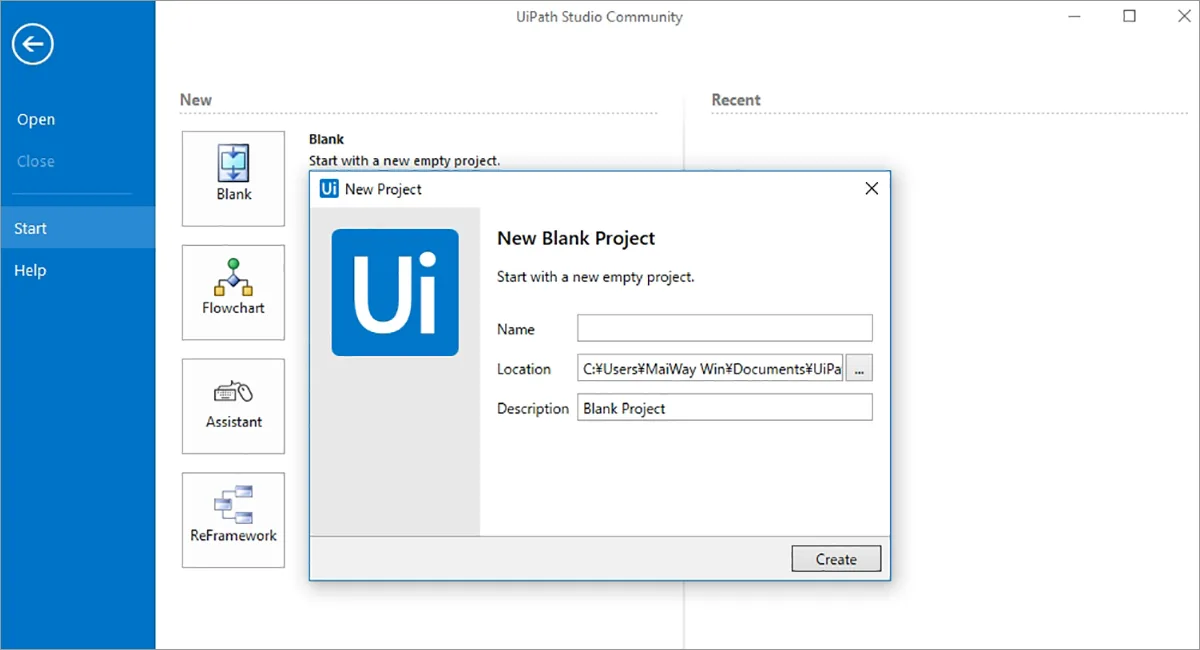
Task: Click the Description text field
Action: 725,408
